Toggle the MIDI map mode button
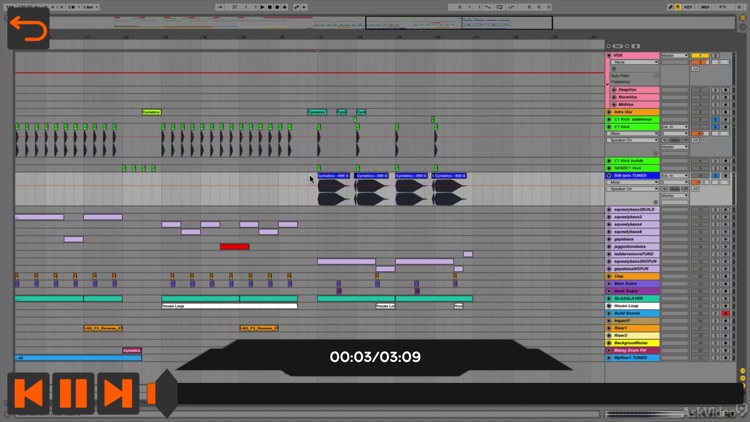750x422 pixels. click(x=705, y=7)
